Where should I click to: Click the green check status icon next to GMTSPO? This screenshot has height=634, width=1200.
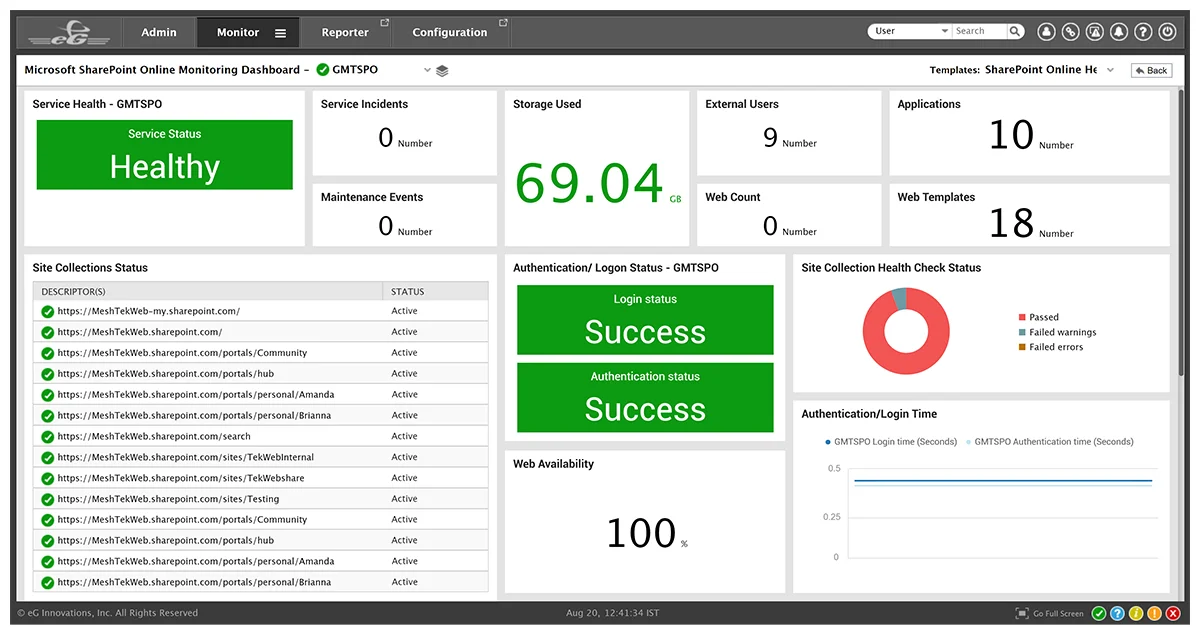tap(322, 70)
